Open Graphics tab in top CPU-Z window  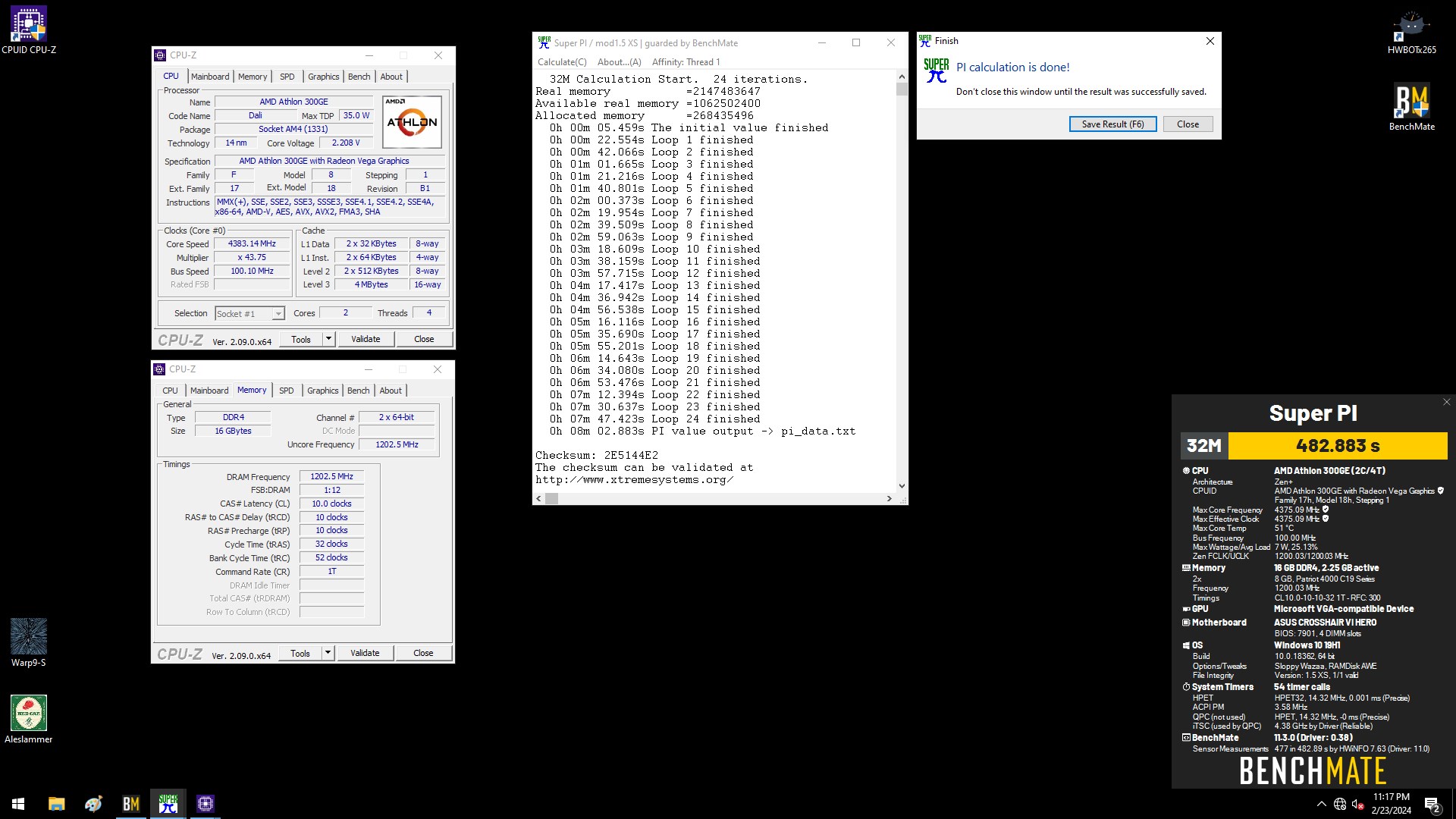[x=324, y=77]
